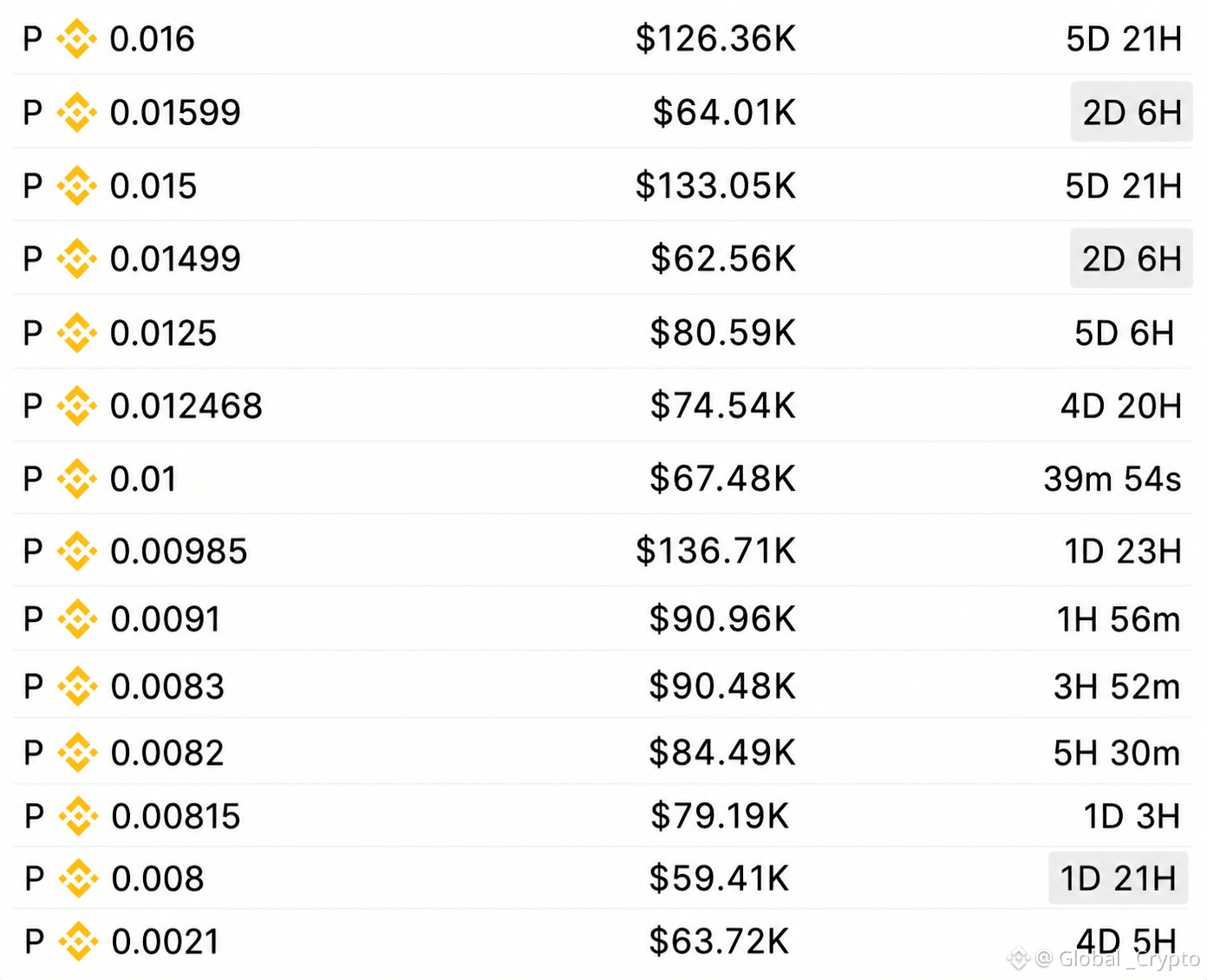Select the 0.0091 price row
Image resolution: width=1207 pixels, height=980 pixels.
603,618
